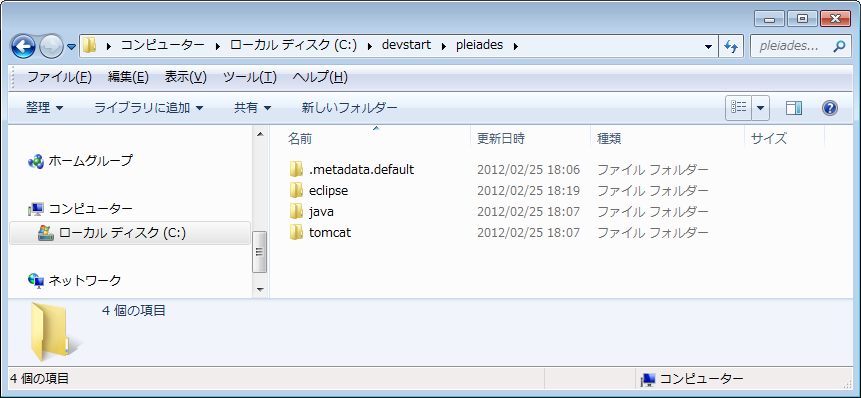
Task: Expand arrow after devstart breadcrumb
Action: pyautogui.click(x=444, y=46)
